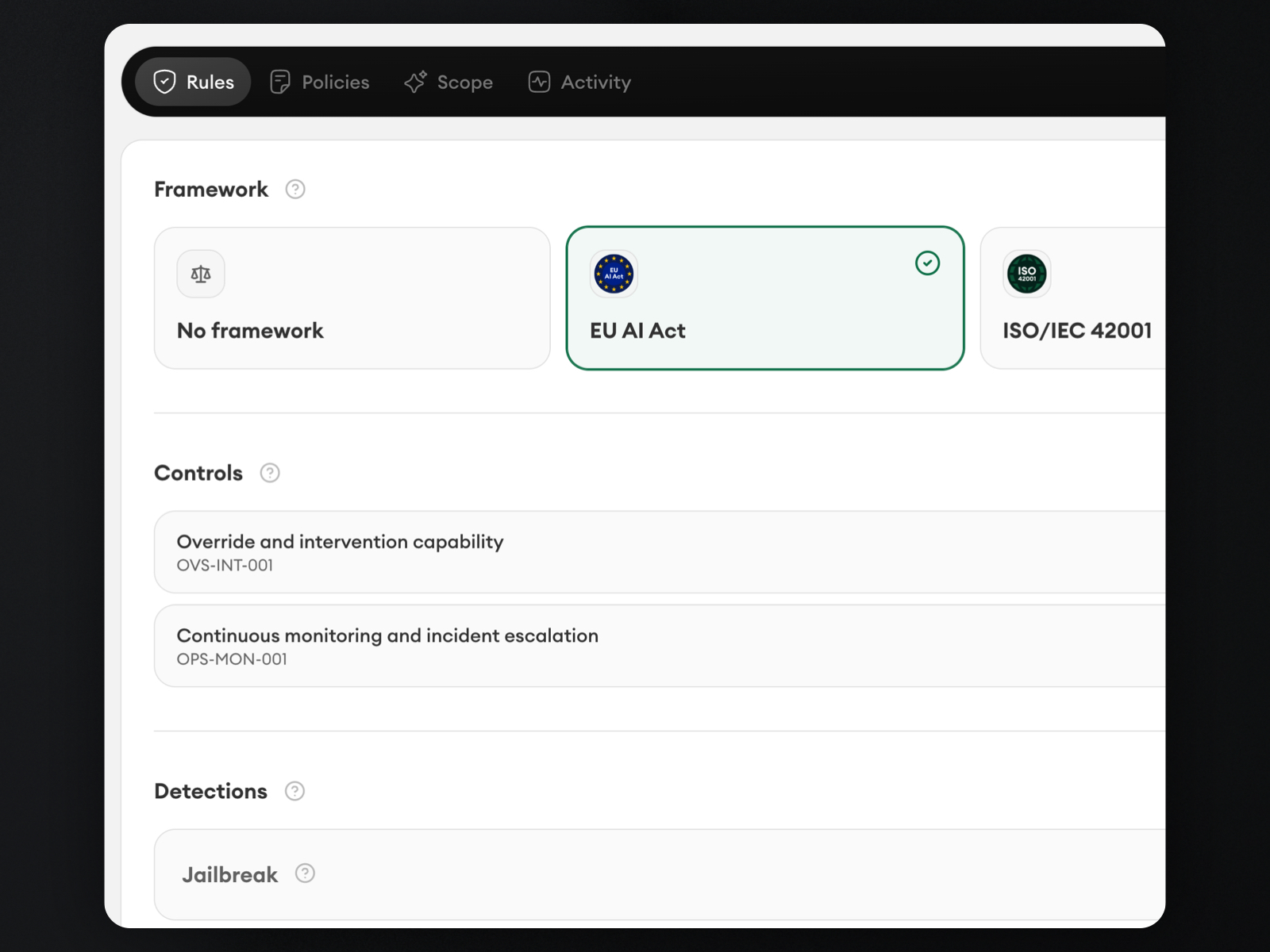The height and width of the screenshot is (952, 1270).
Task: Click the ISO 42001 logo badge
Action: pyautogui.click(x=1027, y=274)
